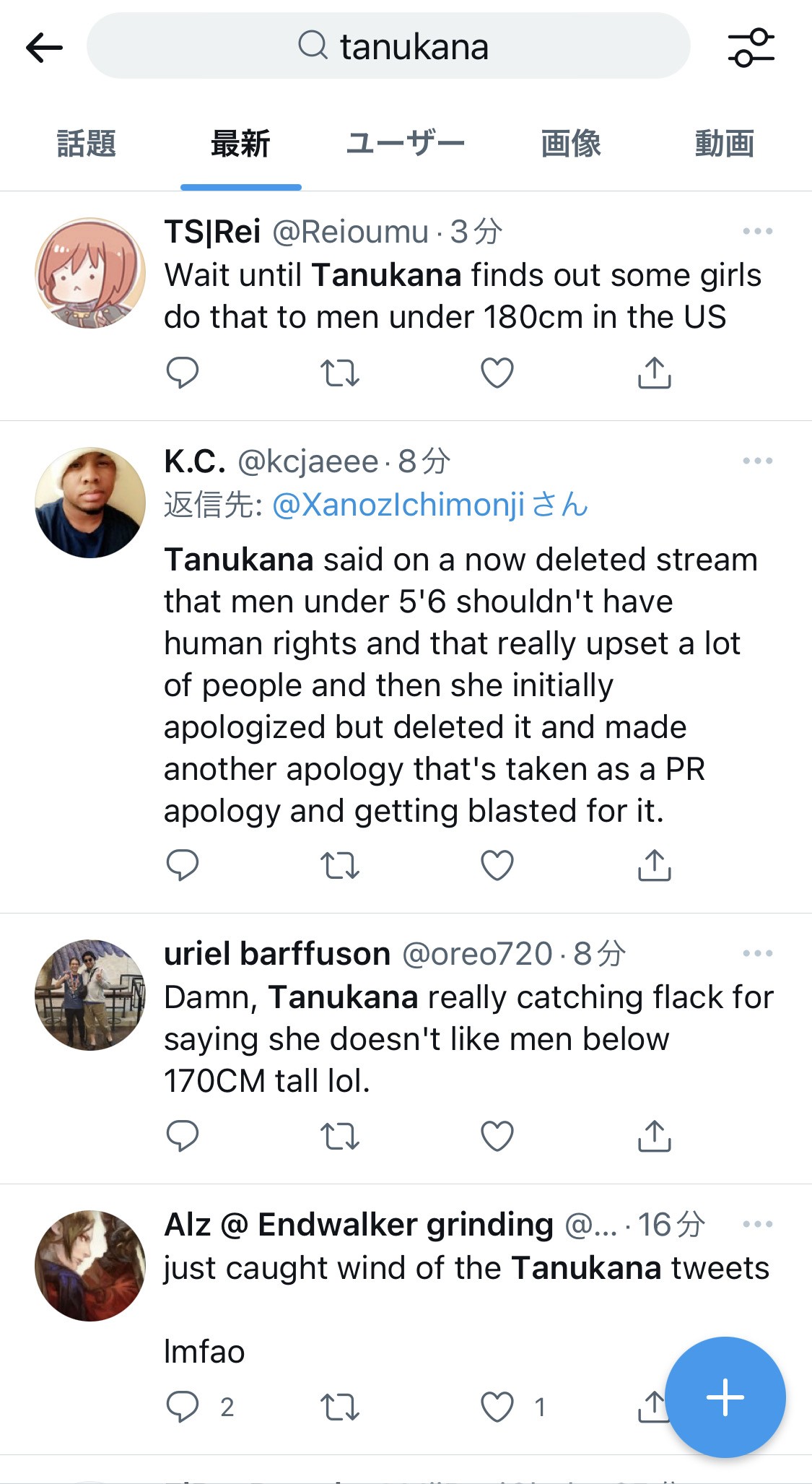The height and width of the screenshot is (1484, 812).
Task: Tap the back arrow icon
Action: (45, 48)
